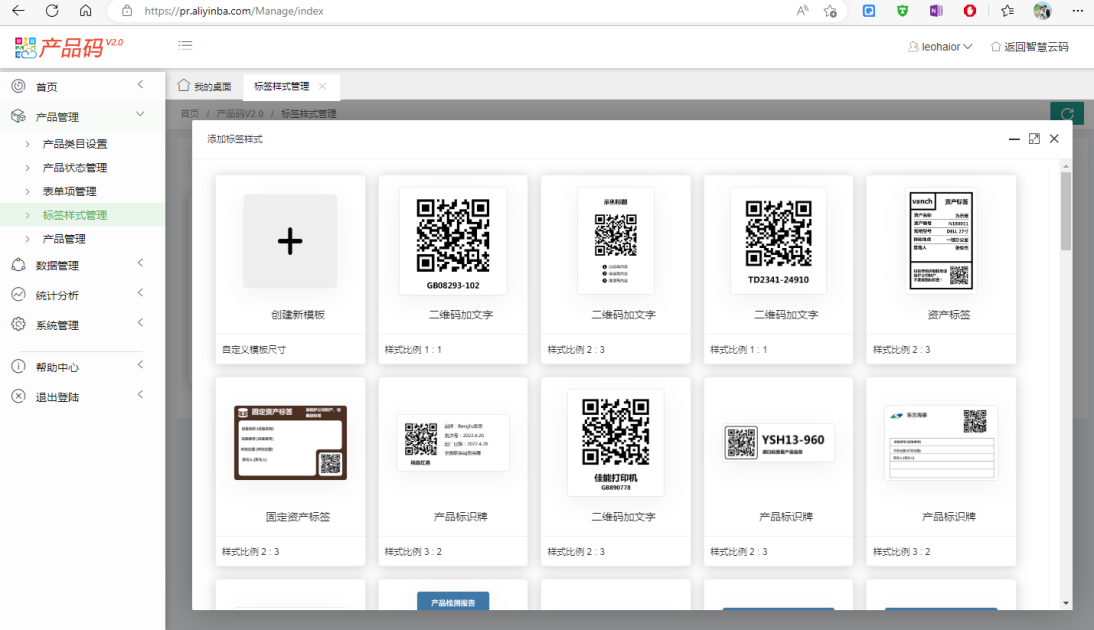The height and width of the screenshot is (630, 1094).
Task: Open the browser favorites star icon
Action: click(x=1007, y=11)
